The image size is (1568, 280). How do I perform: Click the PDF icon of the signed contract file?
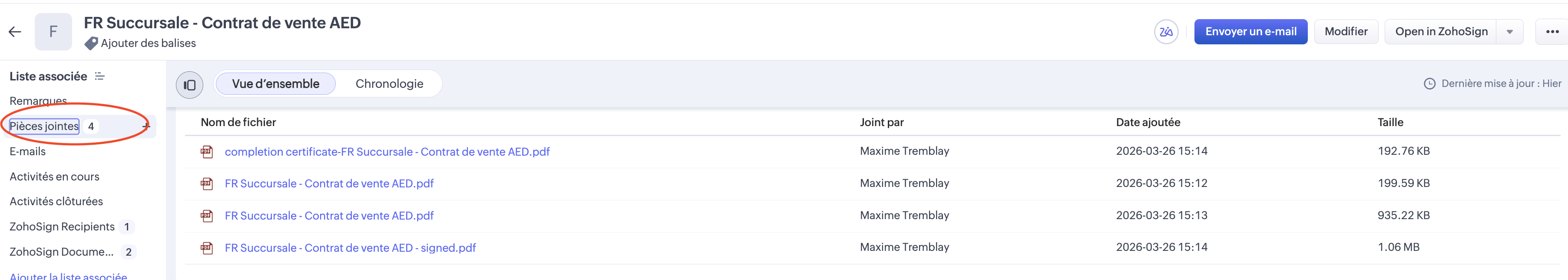pos(207,248)
